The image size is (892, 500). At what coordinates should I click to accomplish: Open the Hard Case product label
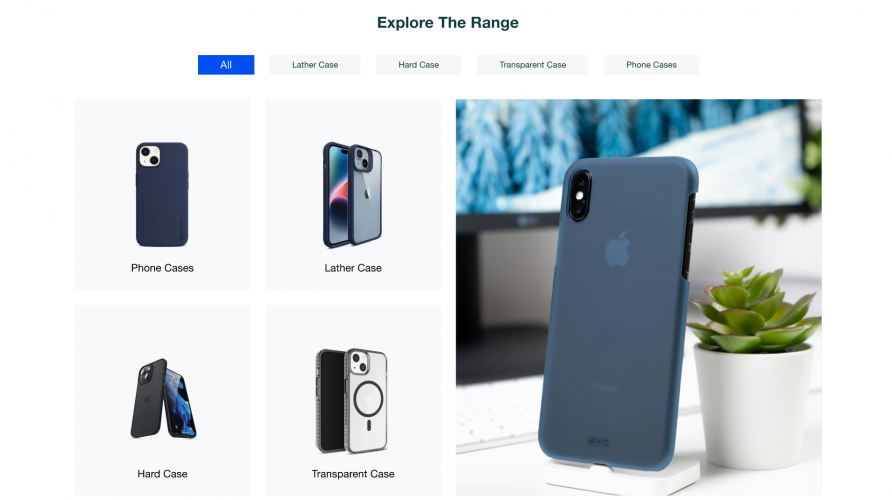(x=162, y=474)
